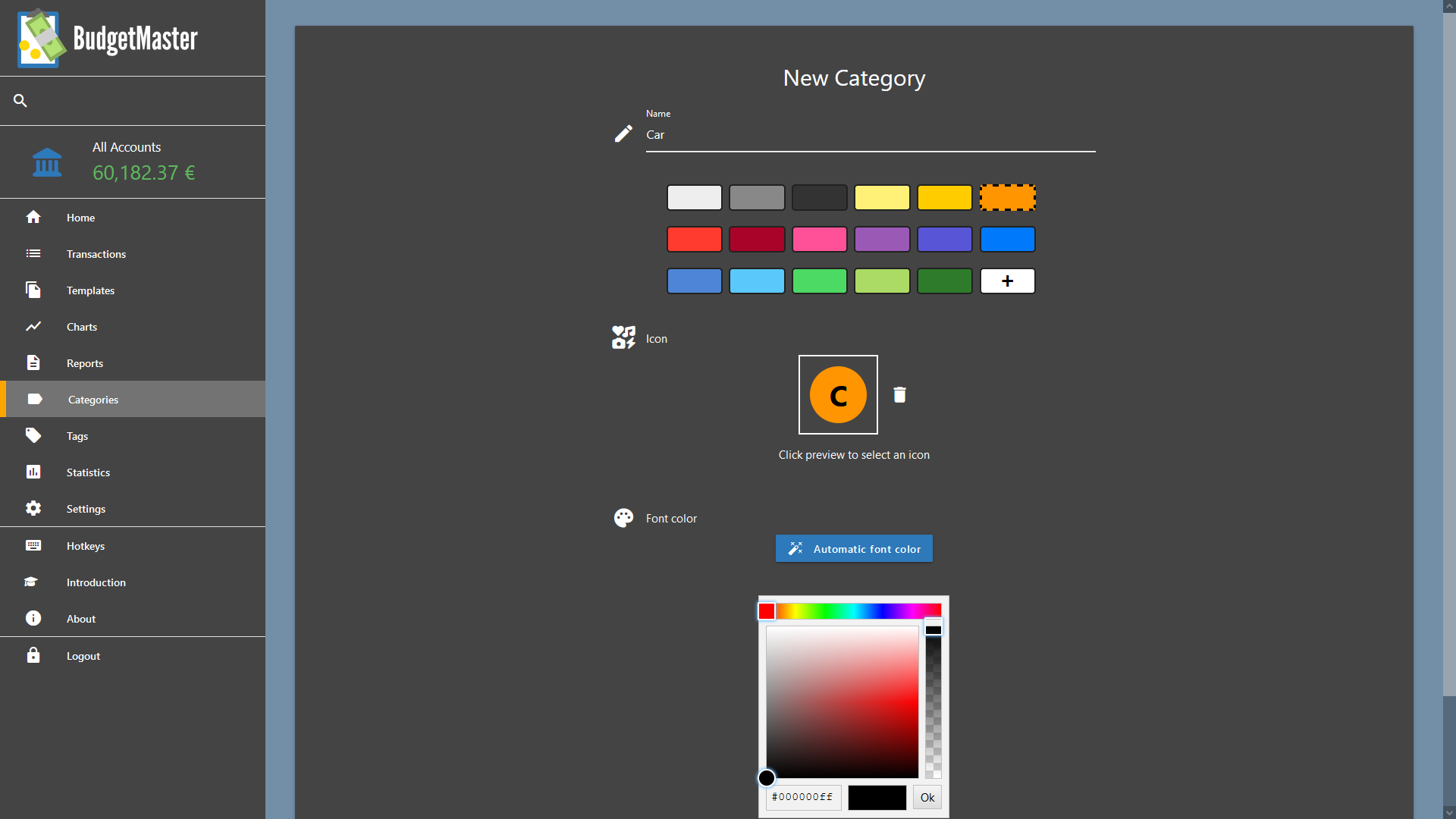
Task: Select the dark charcoal color swatch
Action: tap(820, 197)
